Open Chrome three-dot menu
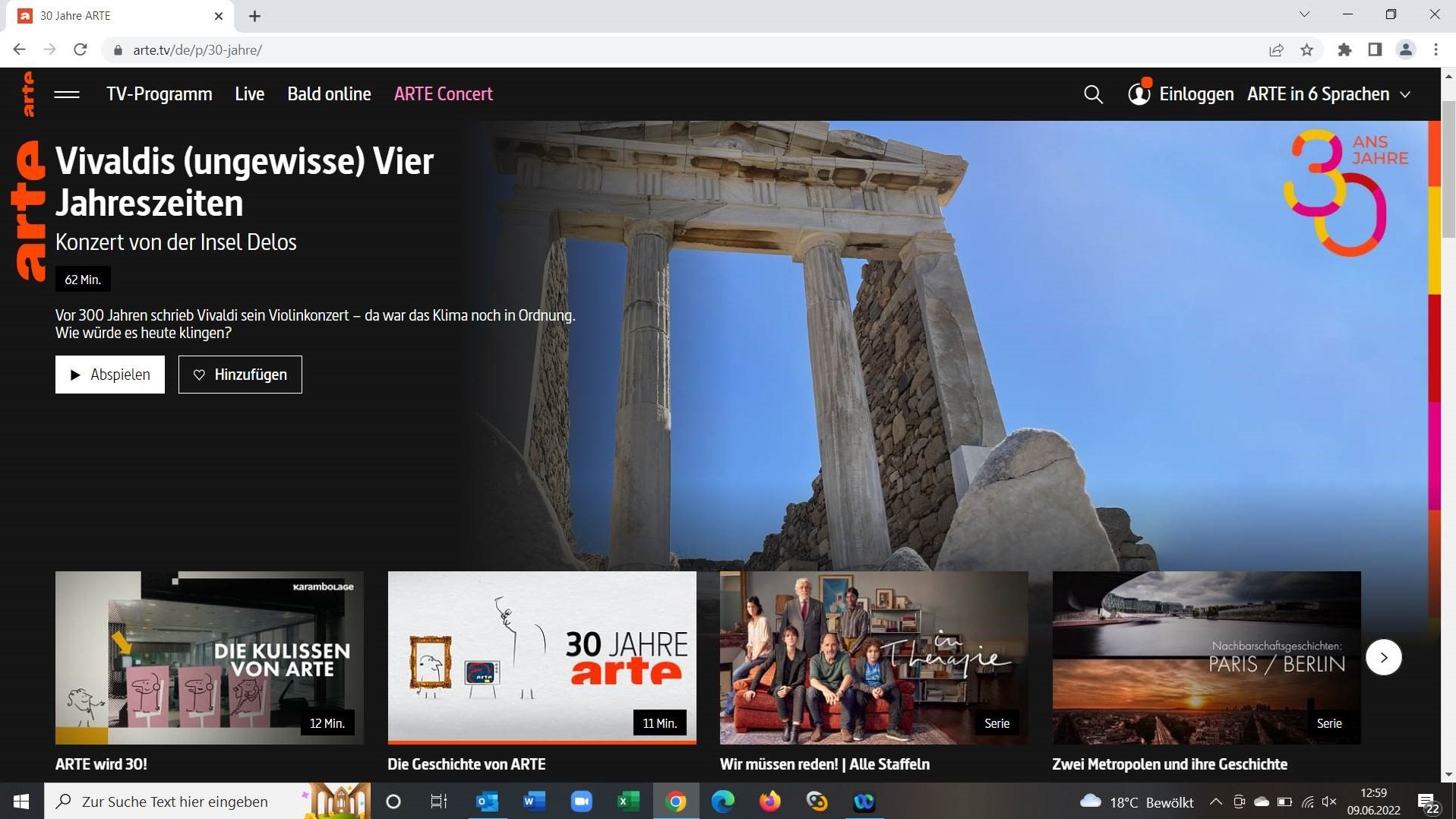 pos(1435,50)
